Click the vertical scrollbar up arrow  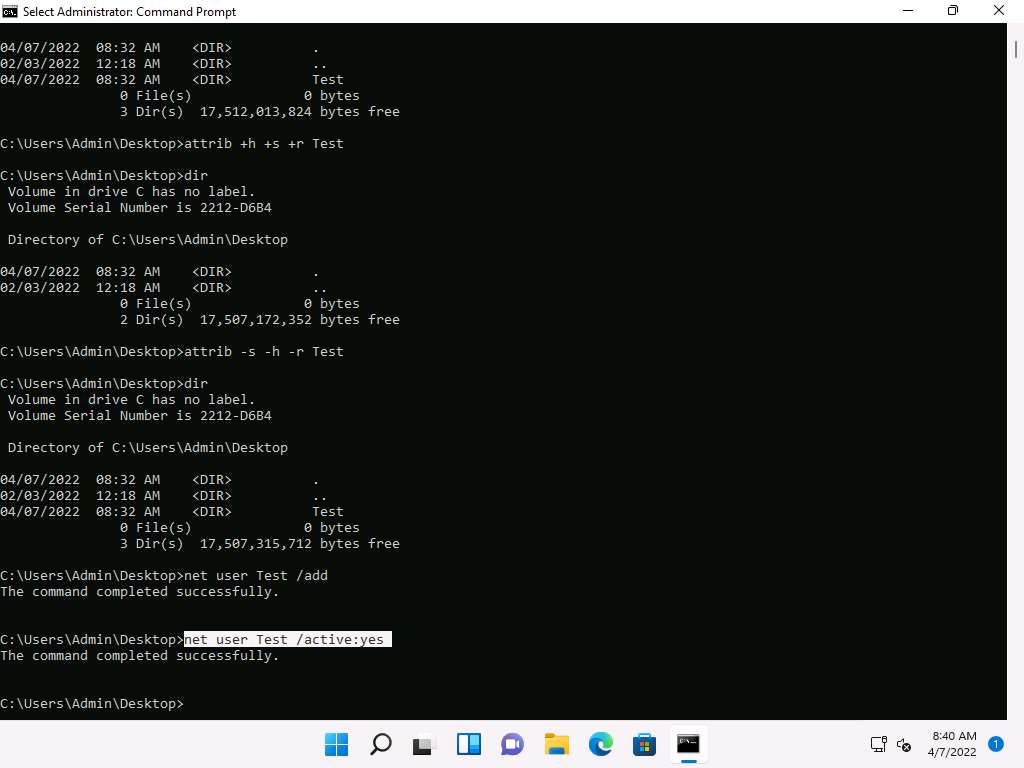(x=1014, y=30)
